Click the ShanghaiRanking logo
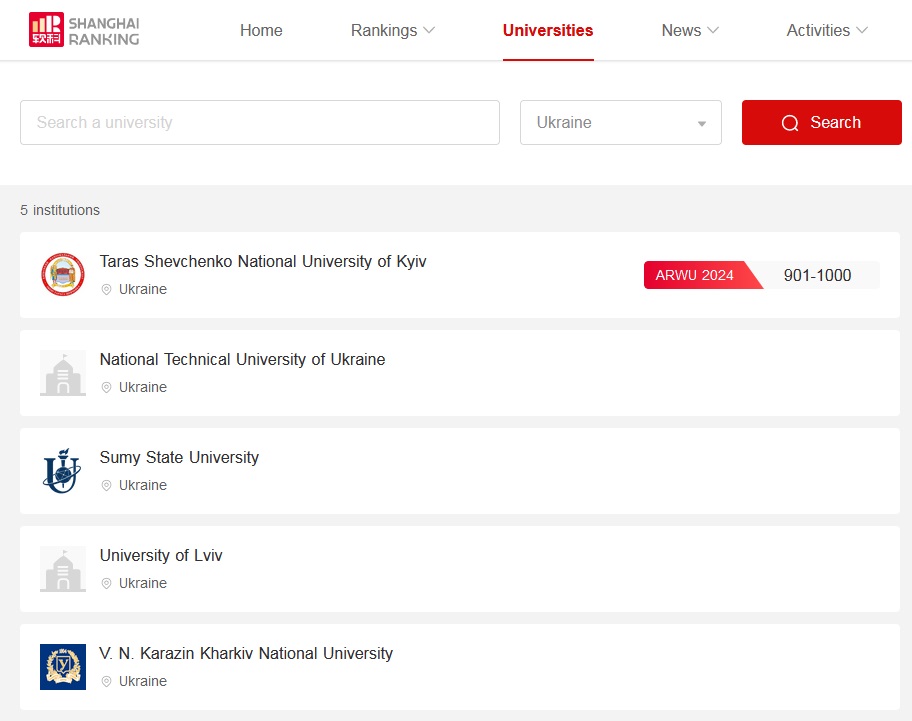This screenshot has width=912, height=721. 84,30
